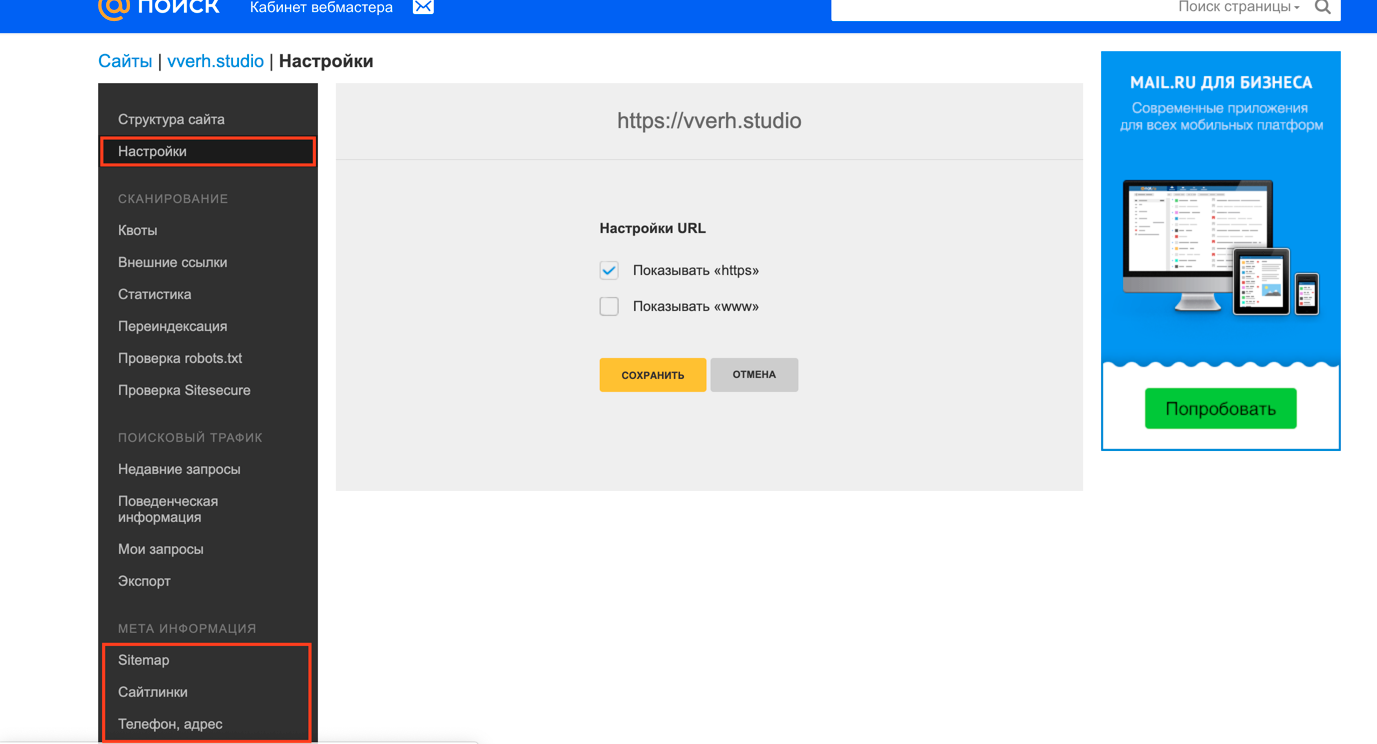This screenshot has width=1377, height=744.
Task: Open the Поиск страницы dropdown
Action: (x=1239, y=7)
